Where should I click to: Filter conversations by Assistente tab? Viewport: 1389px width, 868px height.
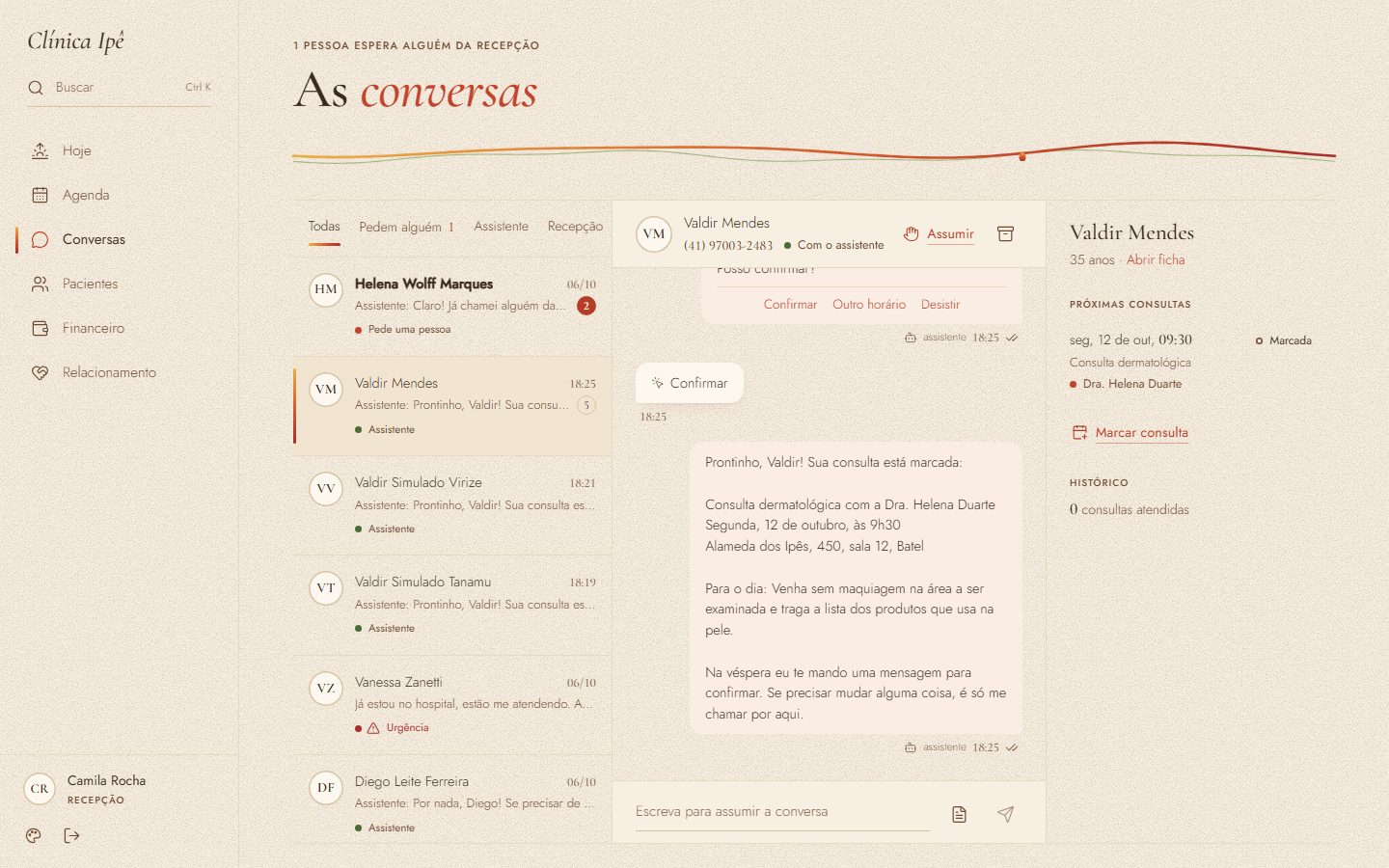tap(501, 227)
